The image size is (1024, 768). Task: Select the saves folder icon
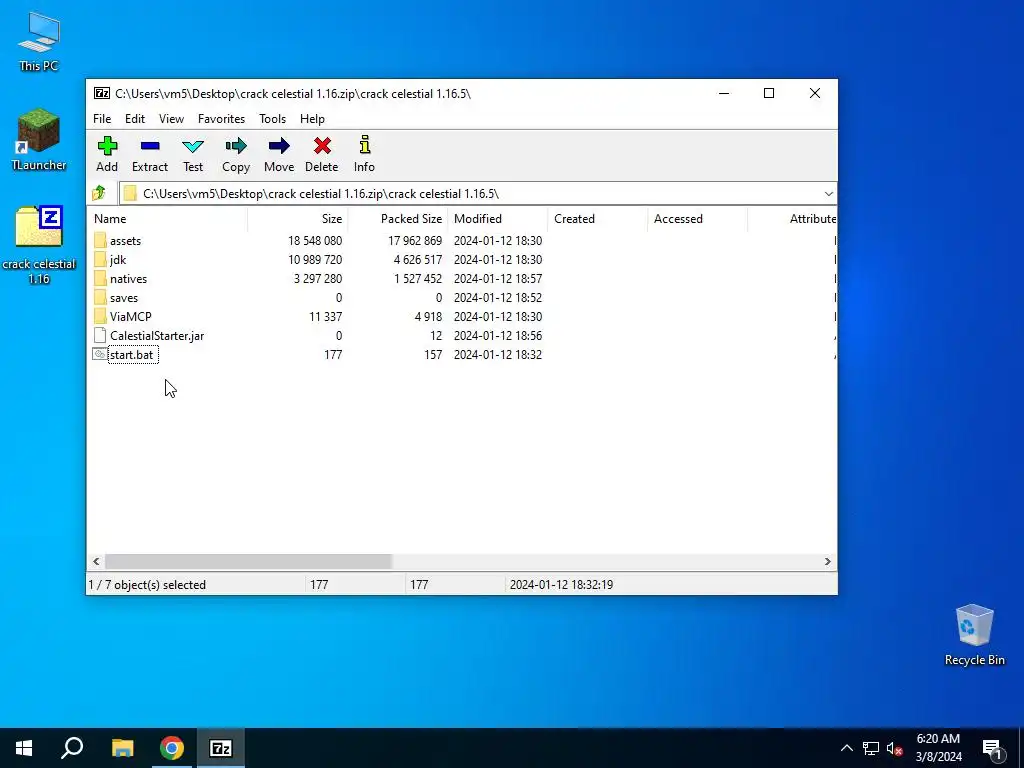coord(100,297)
